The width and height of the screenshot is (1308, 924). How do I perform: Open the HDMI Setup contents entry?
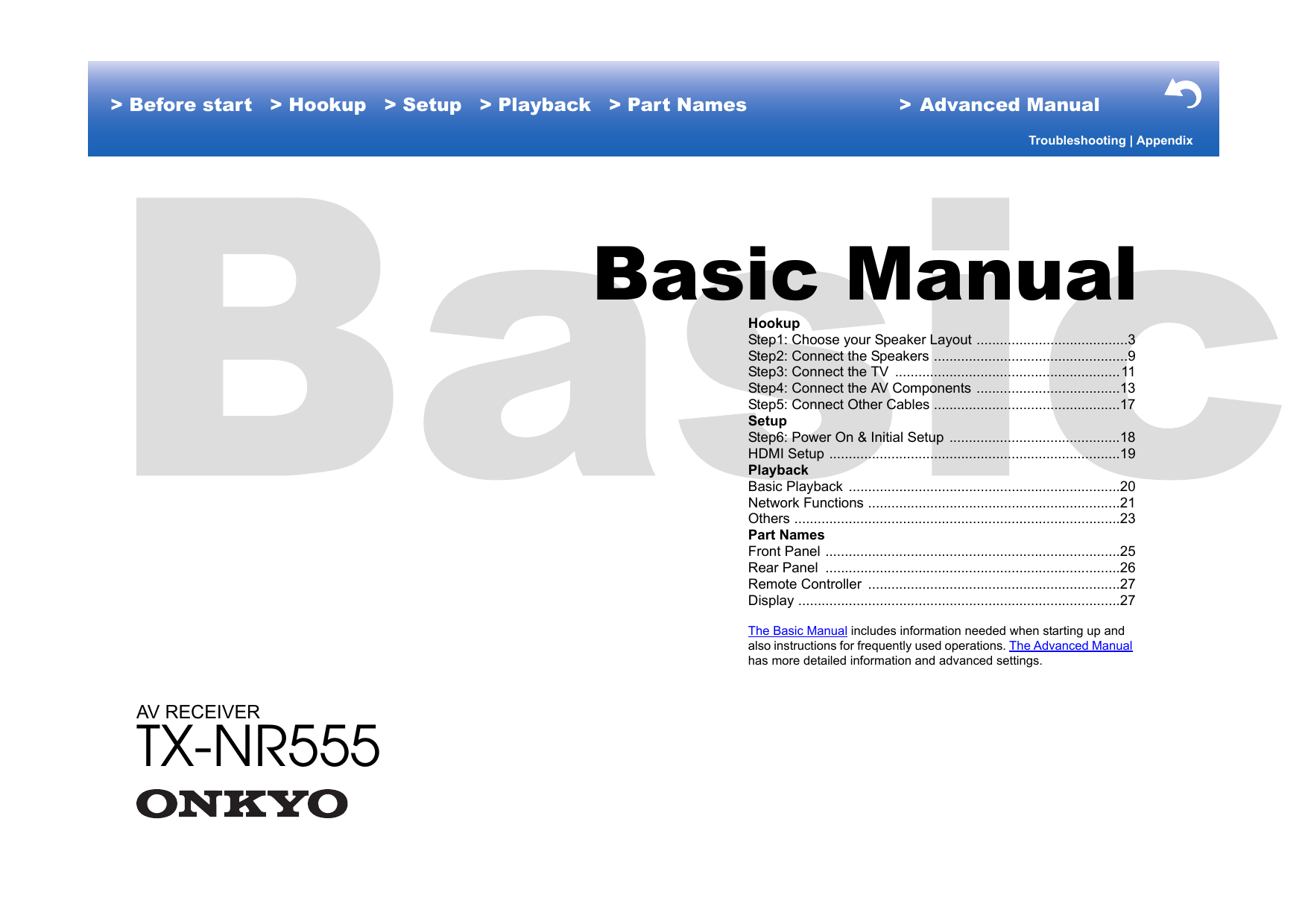pyautogui.click(x=941, y=454)
